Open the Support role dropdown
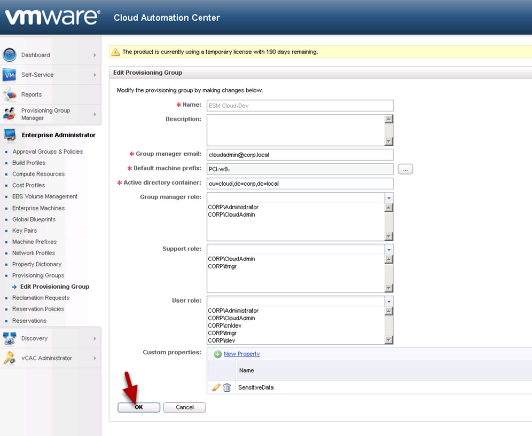This screenshot has width=532, height=436. 389,250
